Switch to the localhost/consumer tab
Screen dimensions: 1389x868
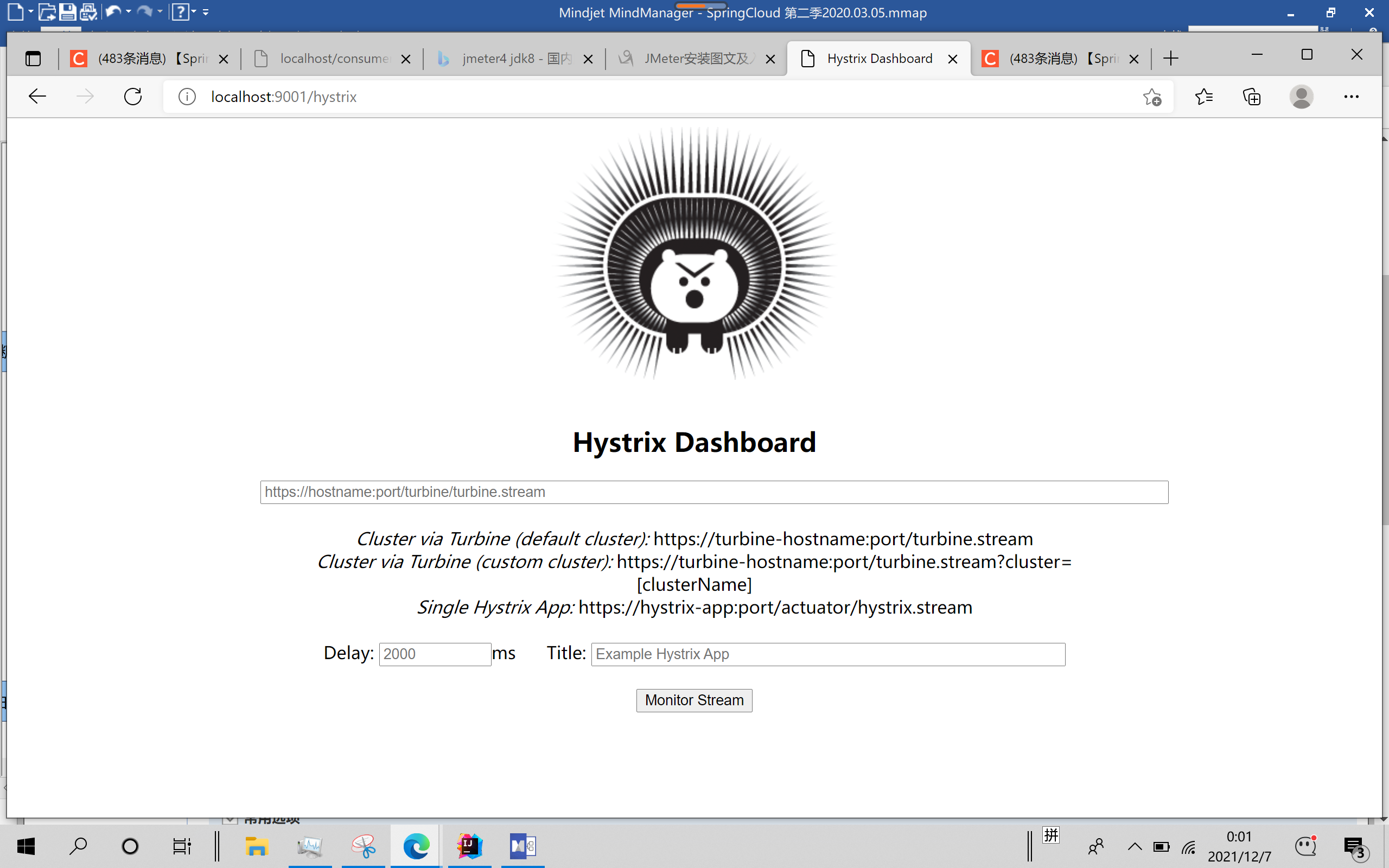click(333, 59)
